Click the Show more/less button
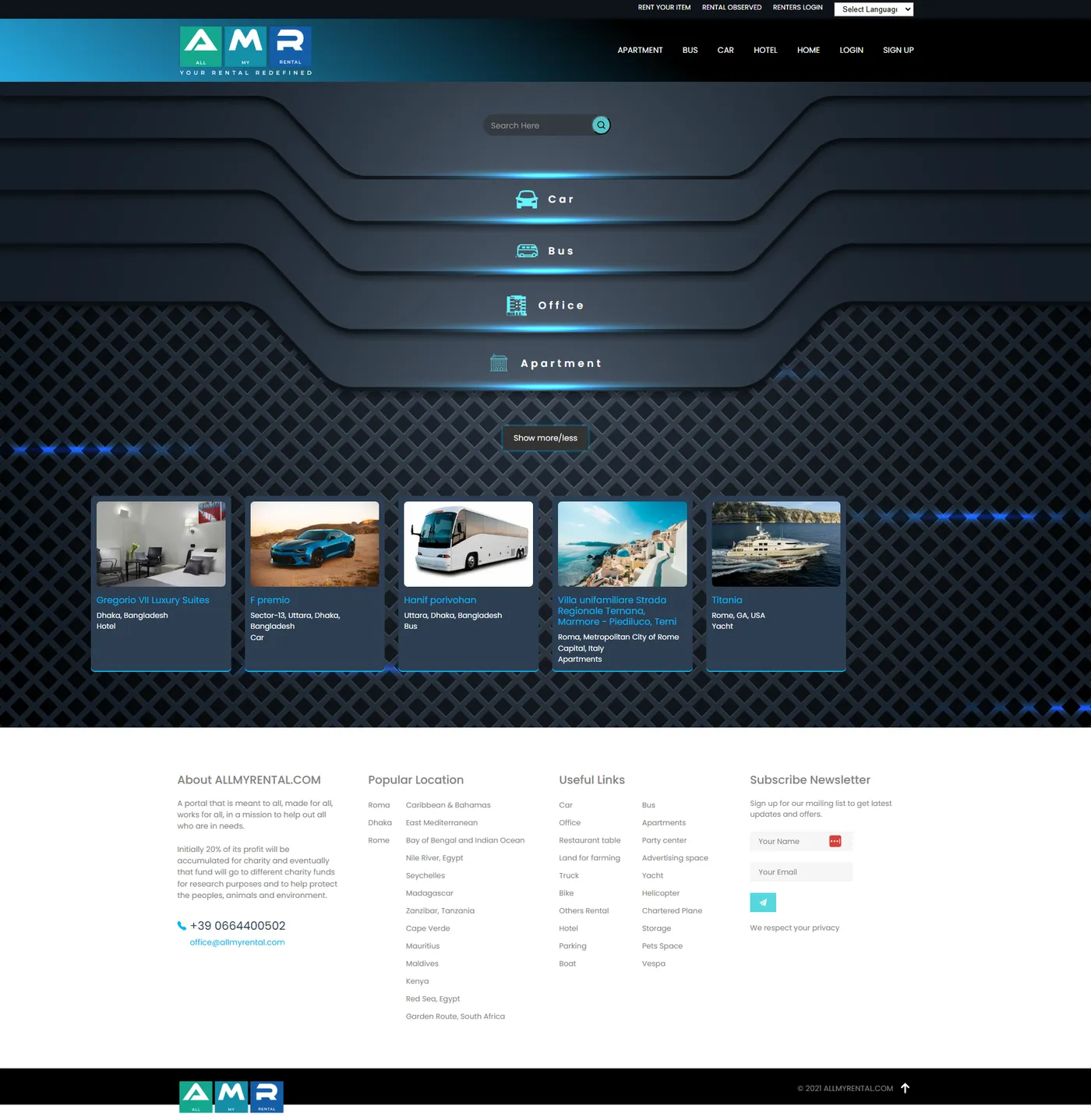The height and width of the screenshot is (1120, 1091). click(545, 438)
